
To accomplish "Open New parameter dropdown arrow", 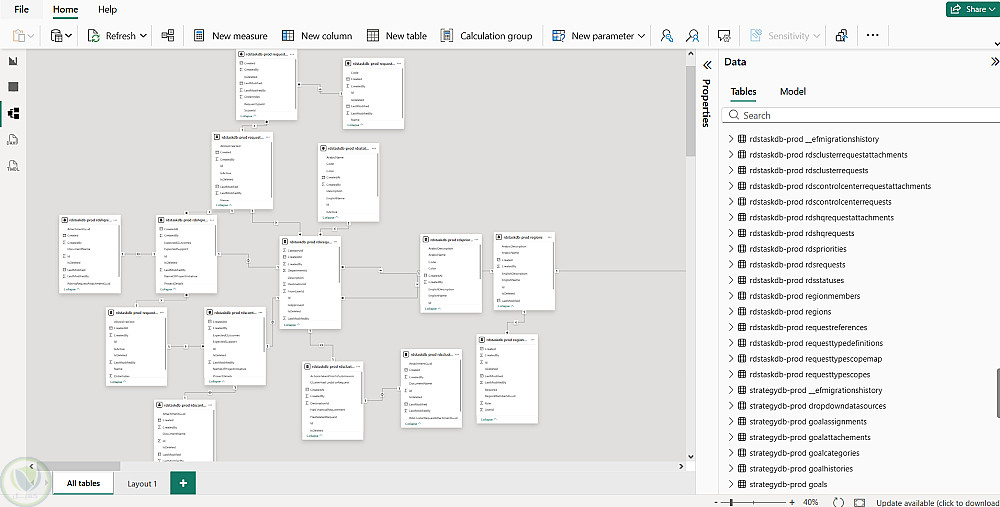I will pyautogui.click(x=641, y=36).
